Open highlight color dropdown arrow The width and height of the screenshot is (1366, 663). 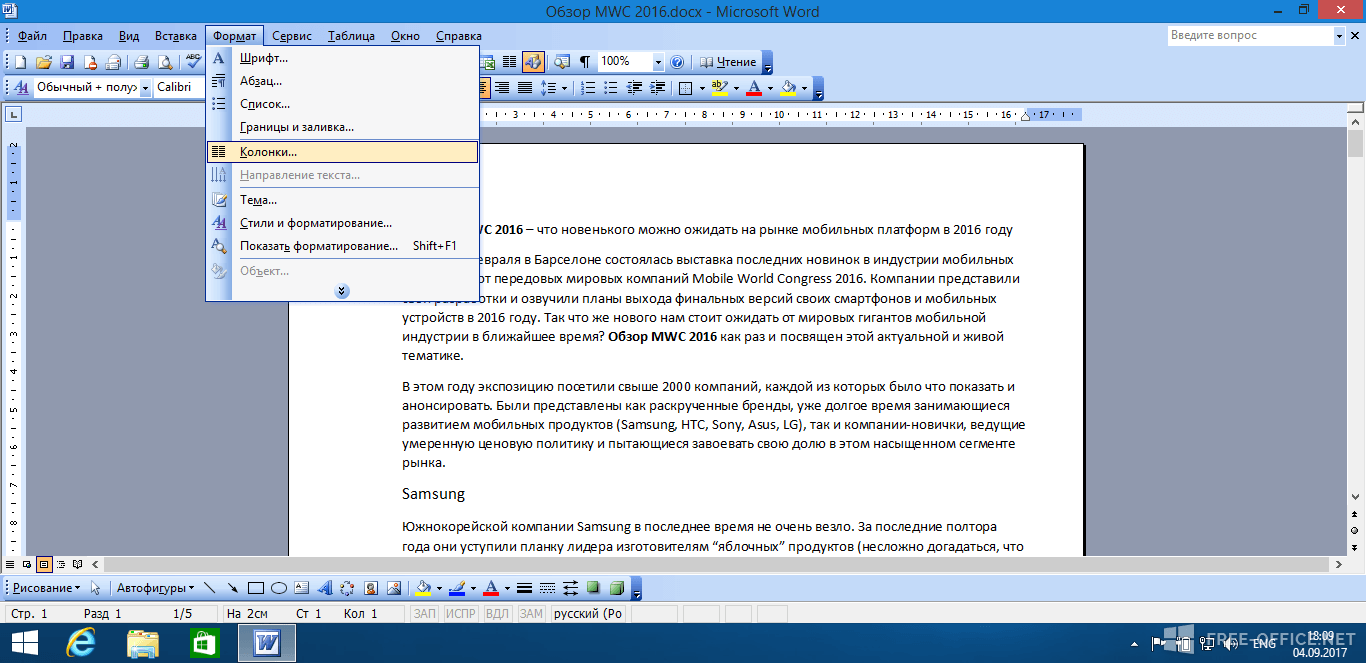(x=735, y=88)
